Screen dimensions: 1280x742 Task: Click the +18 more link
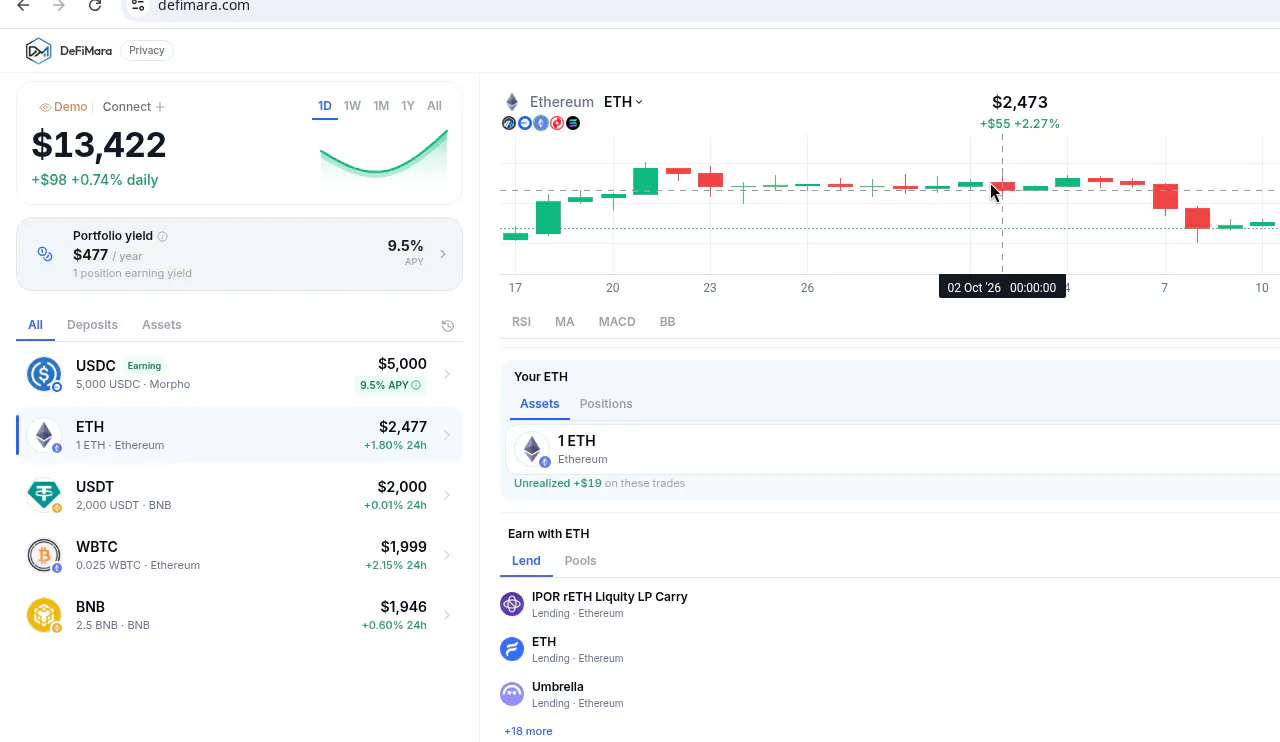click(x=528, y=731)
